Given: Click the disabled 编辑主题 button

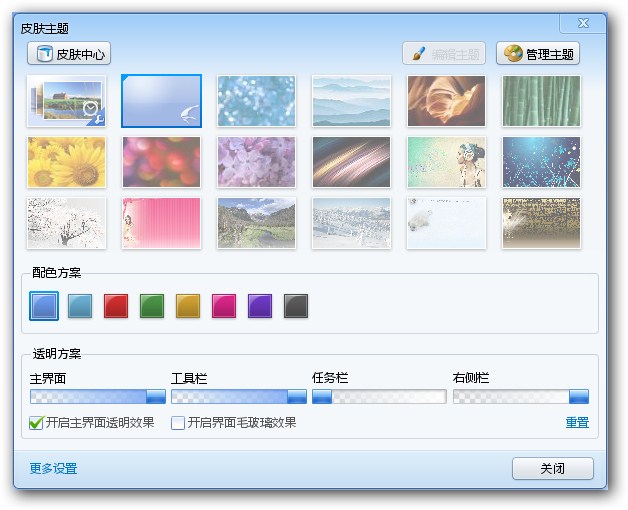Looking at the screenshot, I should point(444,53).
